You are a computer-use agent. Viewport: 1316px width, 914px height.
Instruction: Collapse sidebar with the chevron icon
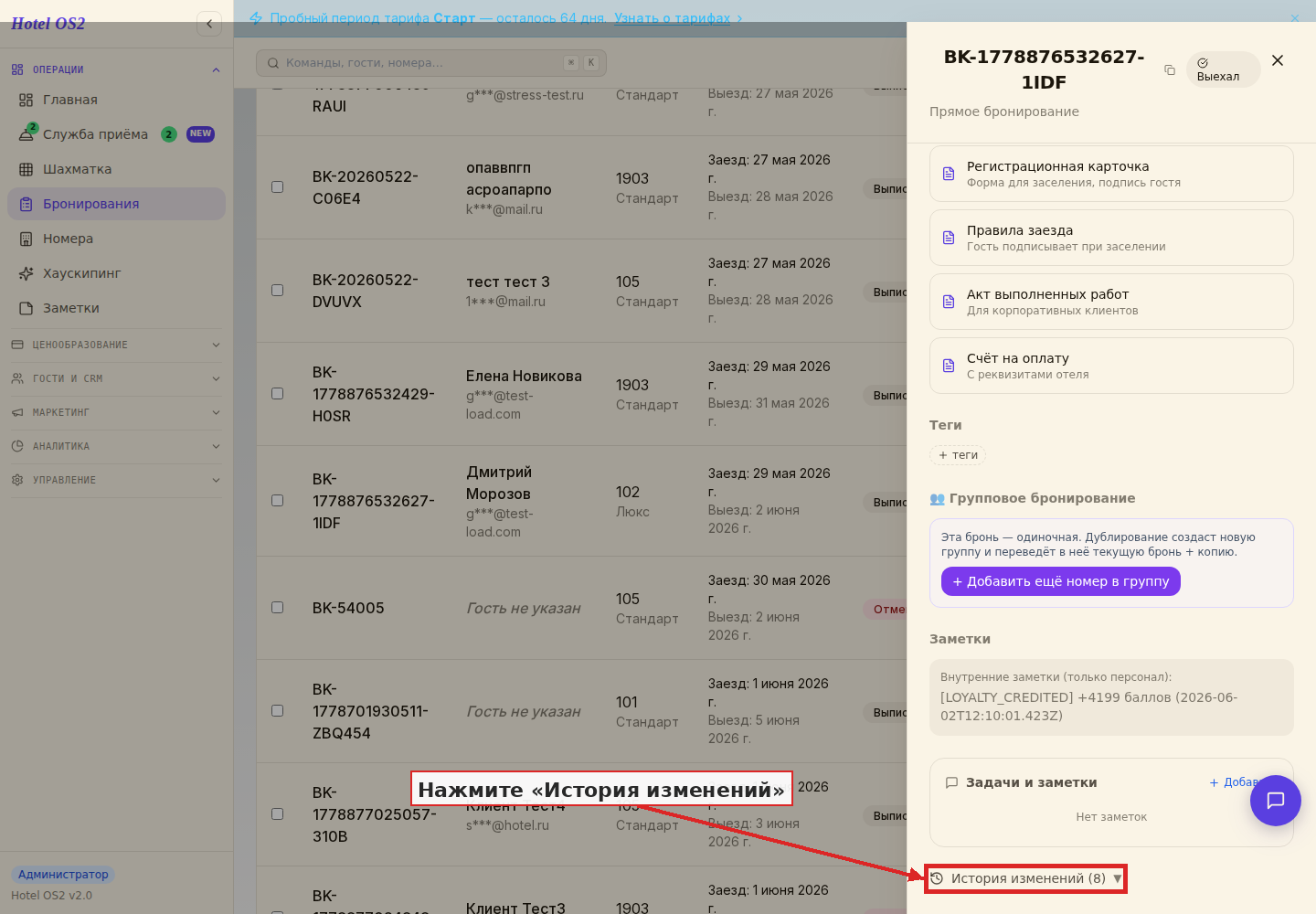pos(209,24)
